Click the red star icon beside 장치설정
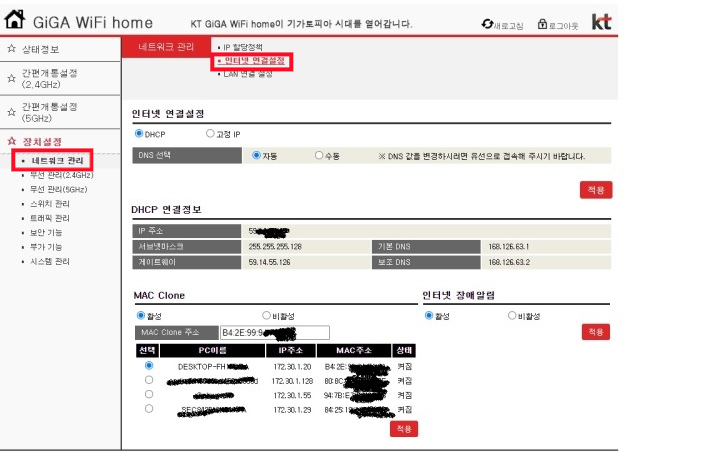720x452 pixels. 12,141
